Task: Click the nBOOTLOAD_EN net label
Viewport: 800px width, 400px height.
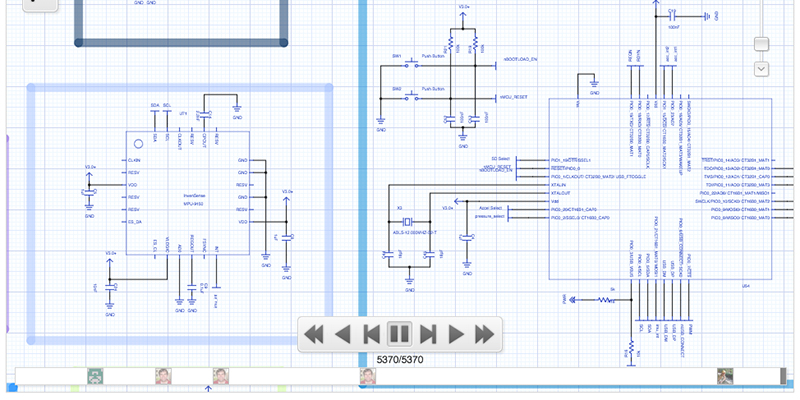Action: [519, 59]
